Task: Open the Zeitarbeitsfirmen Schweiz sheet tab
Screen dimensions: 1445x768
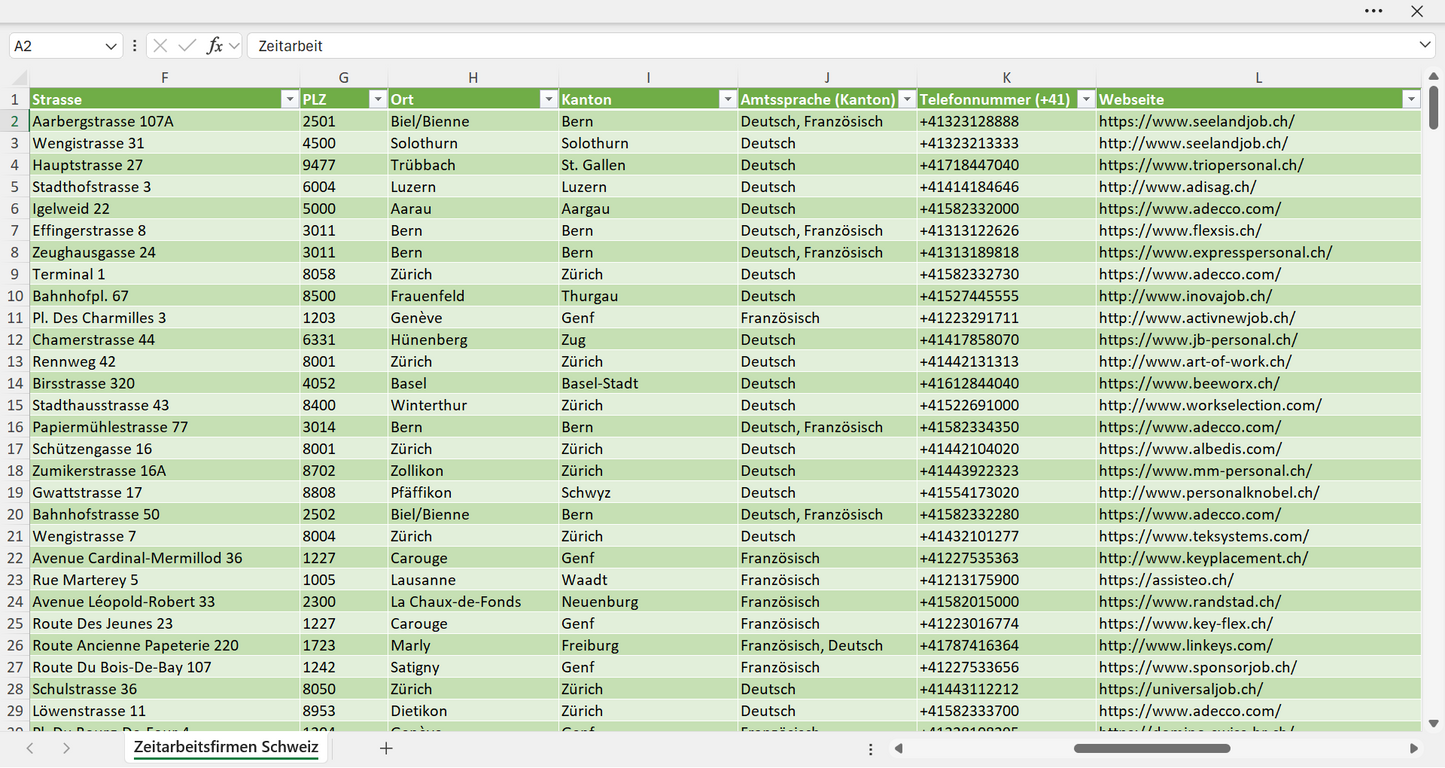Action: 226,747
